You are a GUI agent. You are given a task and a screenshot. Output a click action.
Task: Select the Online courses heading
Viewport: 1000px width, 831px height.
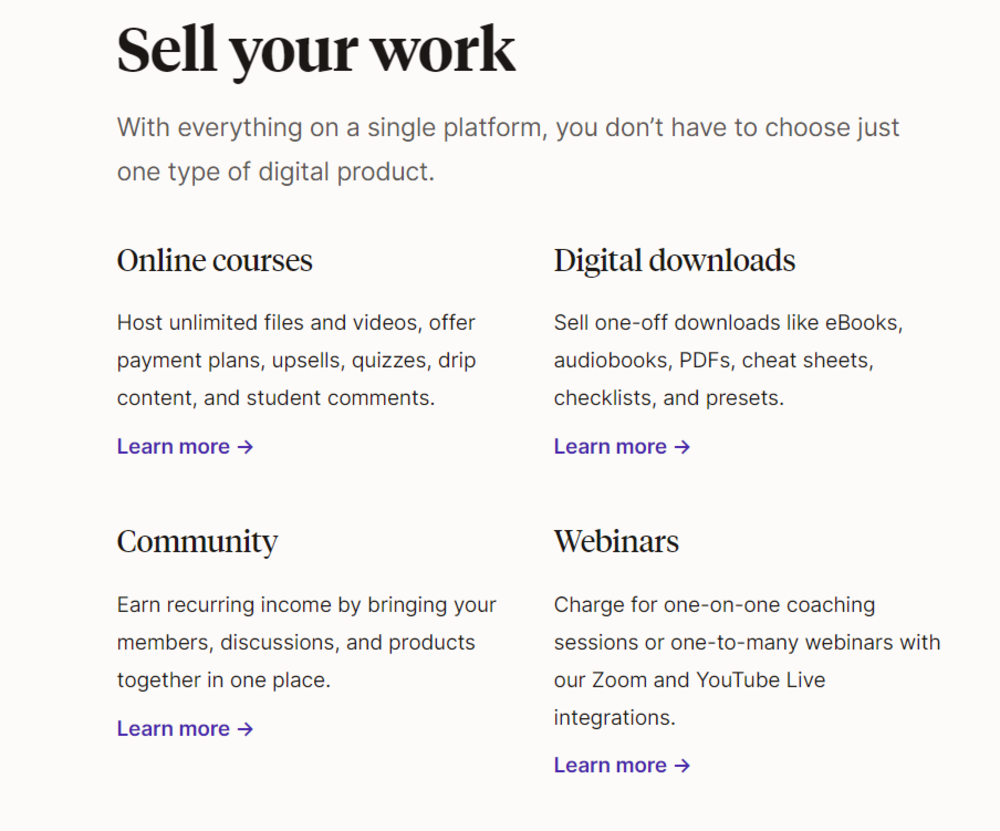click(214, 260)
